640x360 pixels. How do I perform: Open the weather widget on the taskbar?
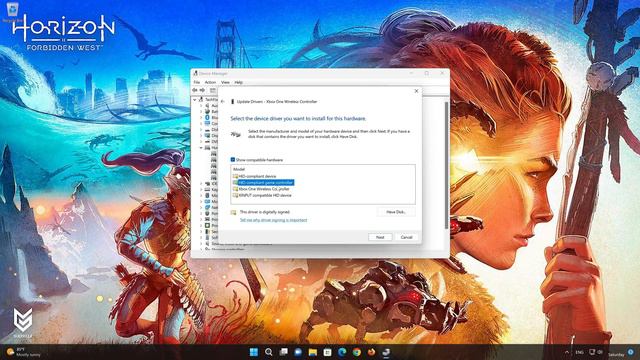[x=24, y=352]
